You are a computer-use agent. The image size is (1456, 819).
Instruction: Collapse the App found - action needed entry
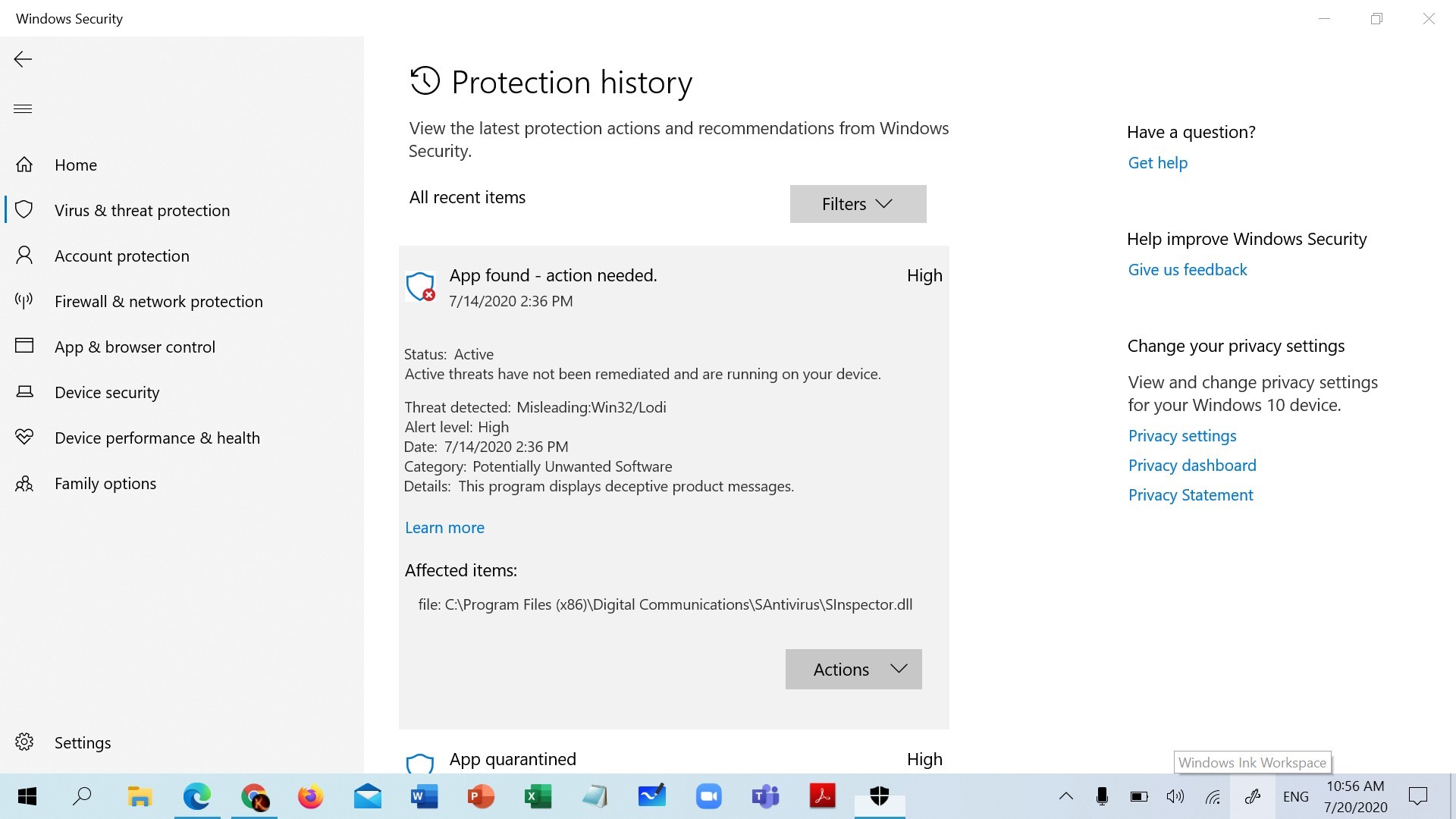point(673,287)
